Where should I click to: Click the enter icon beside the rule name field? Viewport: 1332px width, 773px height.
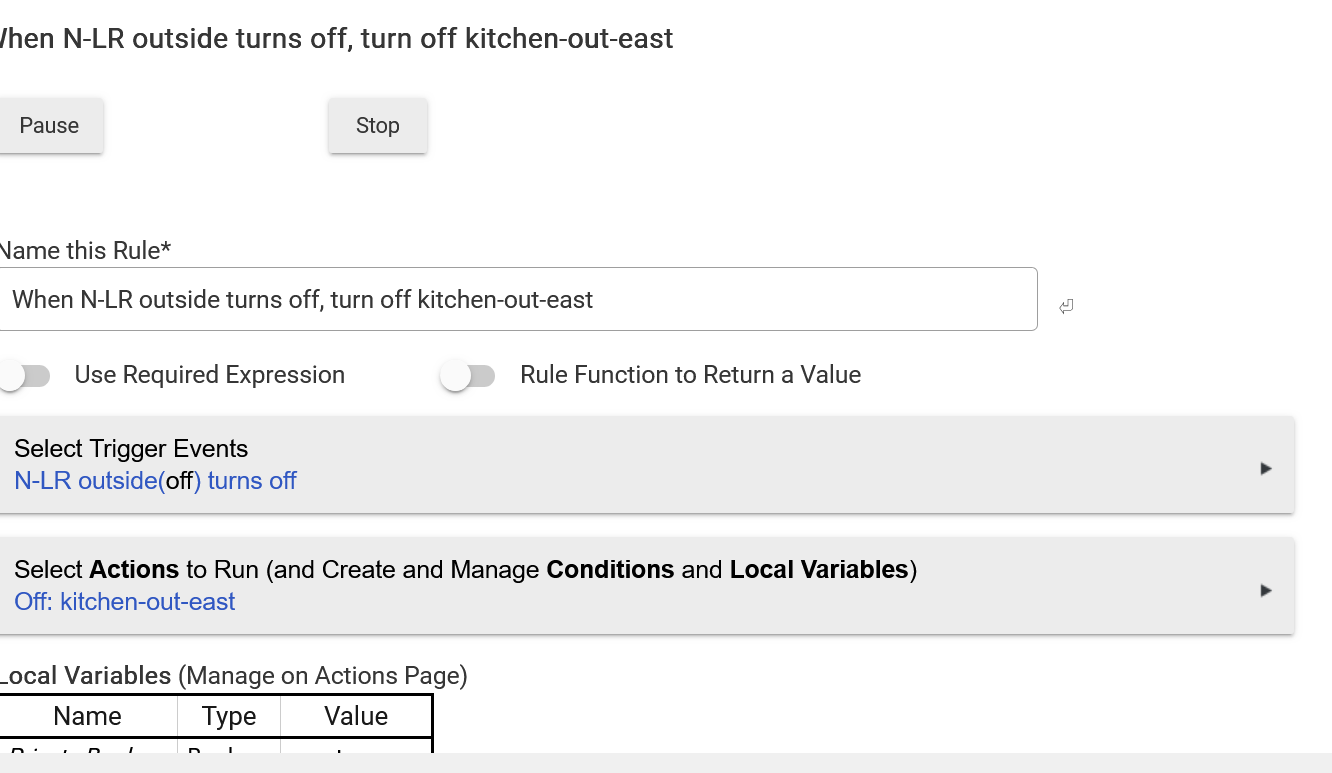[1066, 306]
